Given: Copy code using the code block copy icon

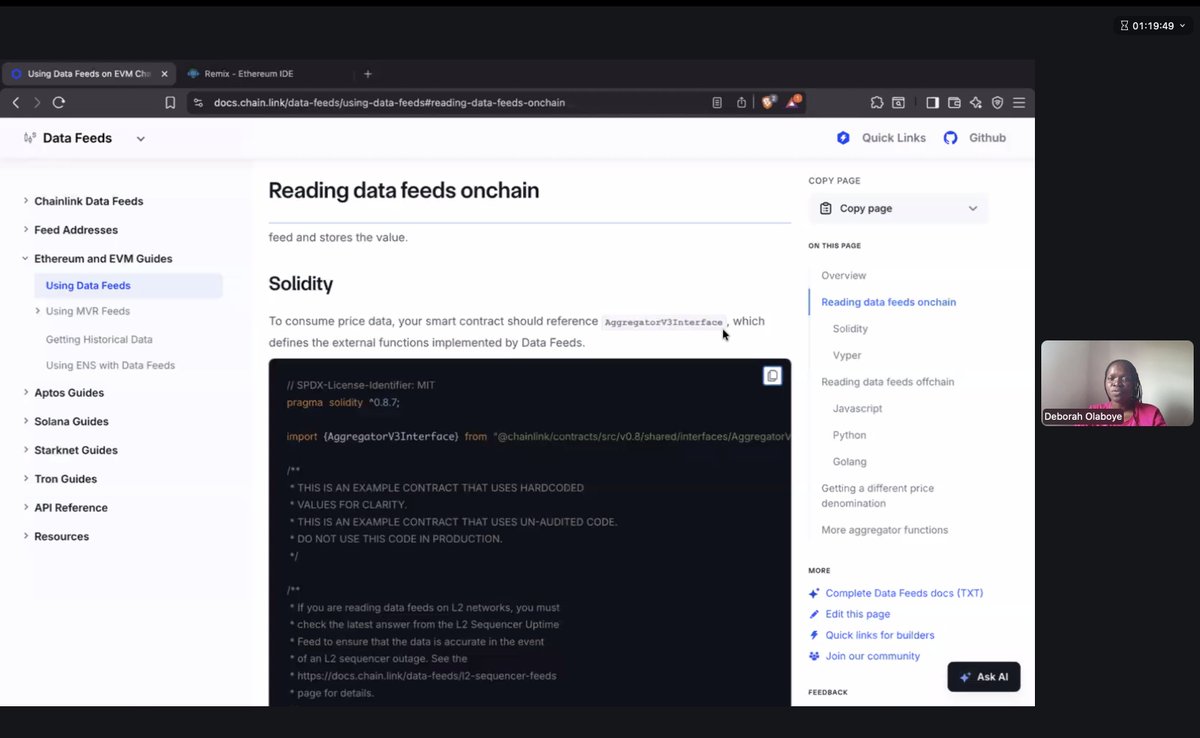Looking at the screenshot, I should click(x=772, y=376).
